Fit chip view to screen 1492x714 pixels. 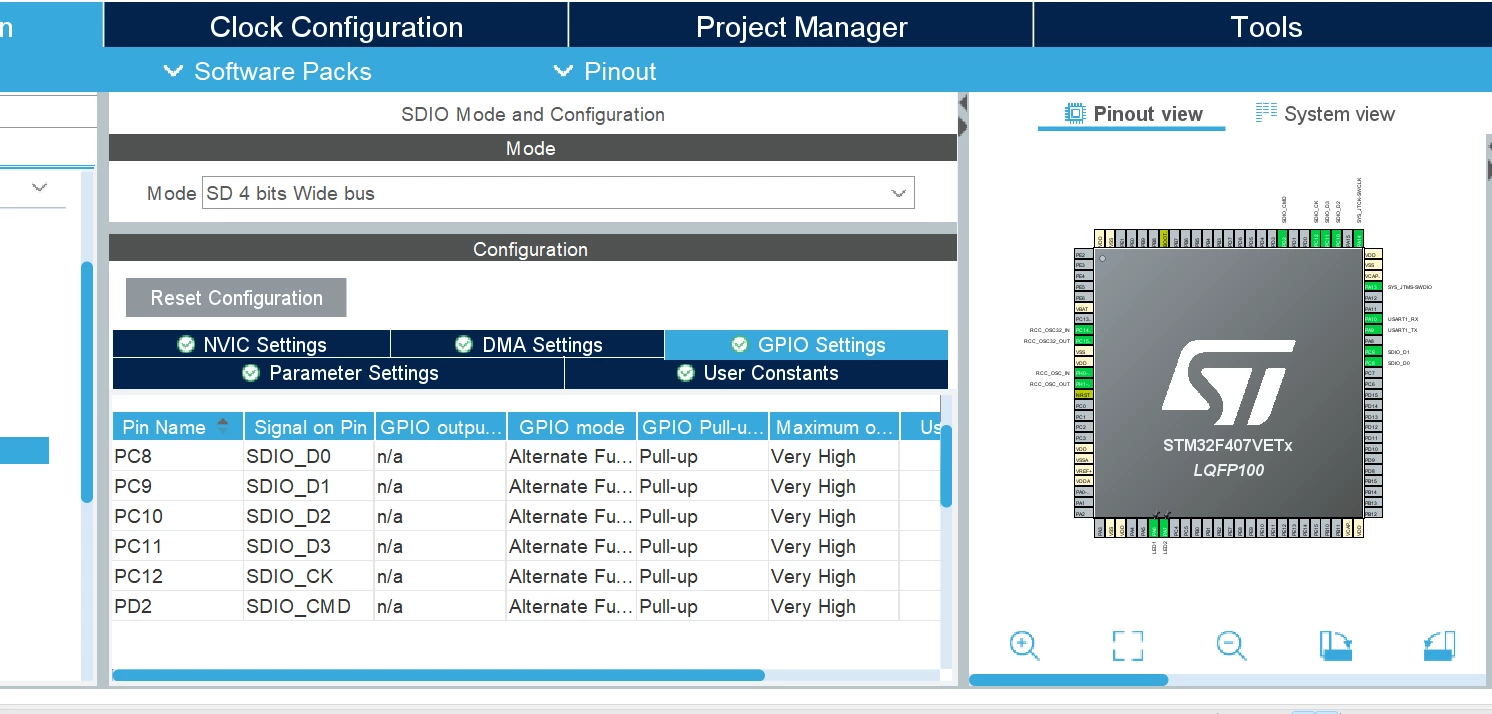[1127, 645]
